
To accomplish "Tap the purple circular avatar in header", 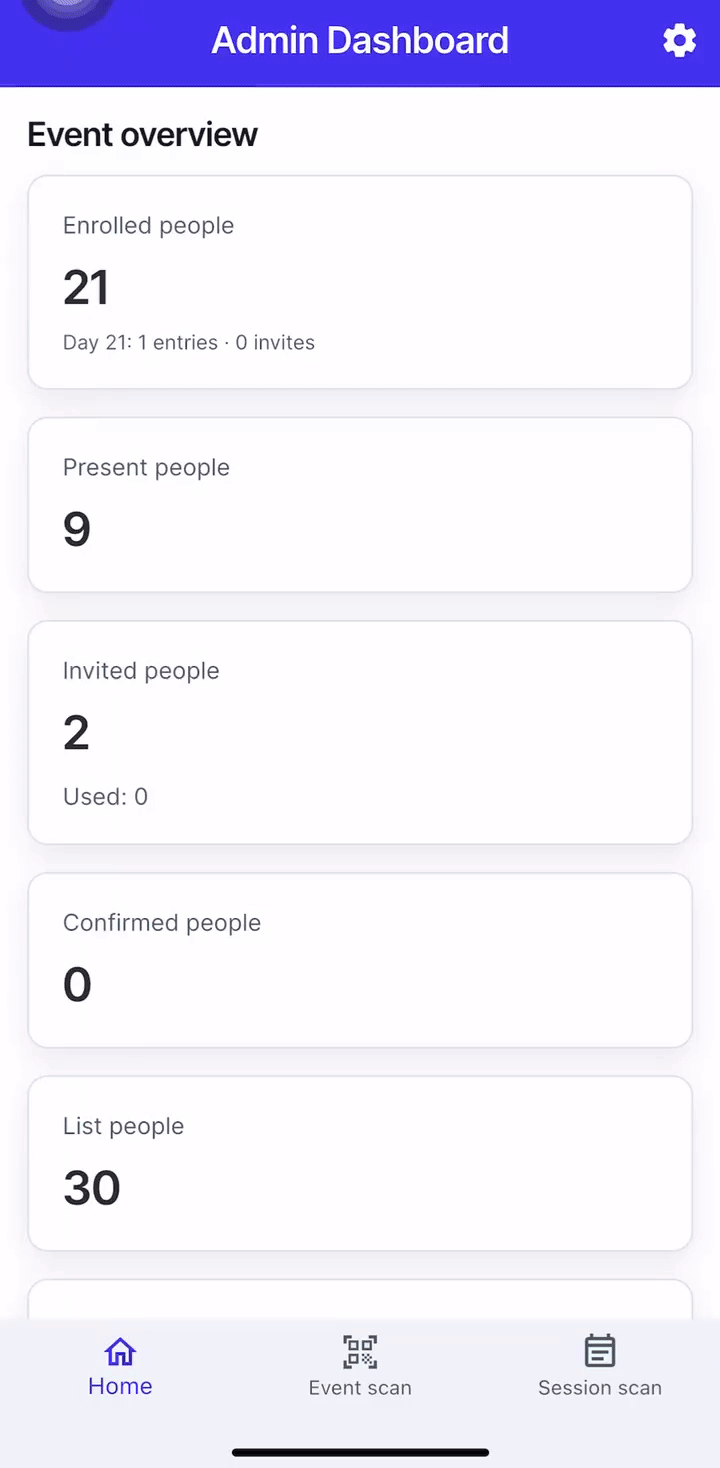I will coord(67,10).
